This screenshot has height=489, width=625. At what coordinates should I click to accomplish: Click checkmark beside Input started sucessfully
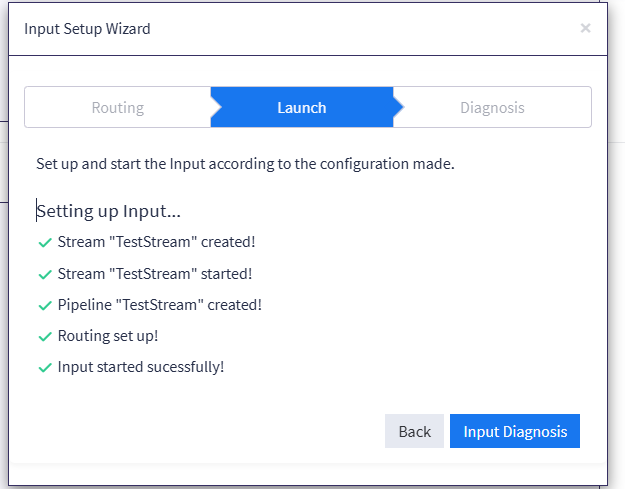[45, 368]
